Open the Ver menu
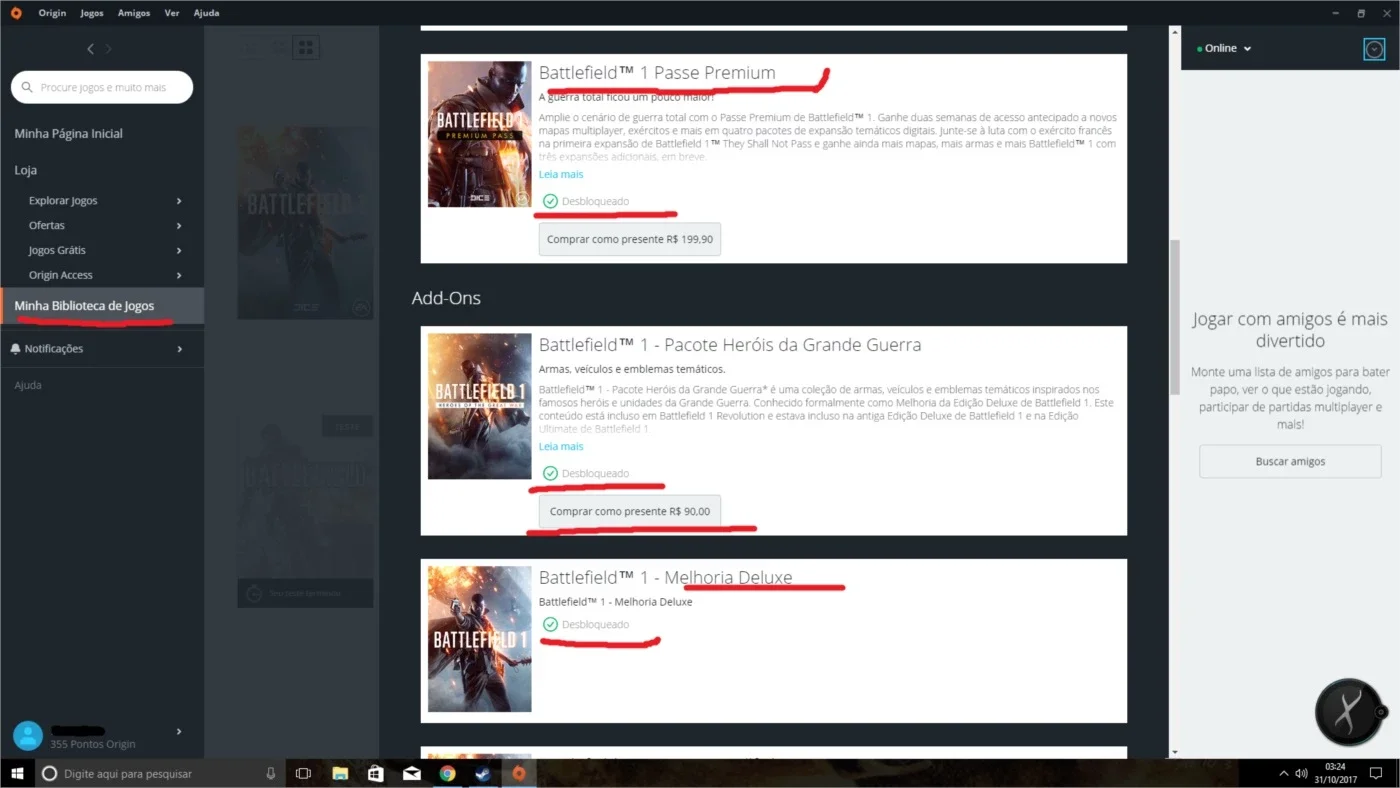Screen dimensions: 1400x788 [171, 13]
